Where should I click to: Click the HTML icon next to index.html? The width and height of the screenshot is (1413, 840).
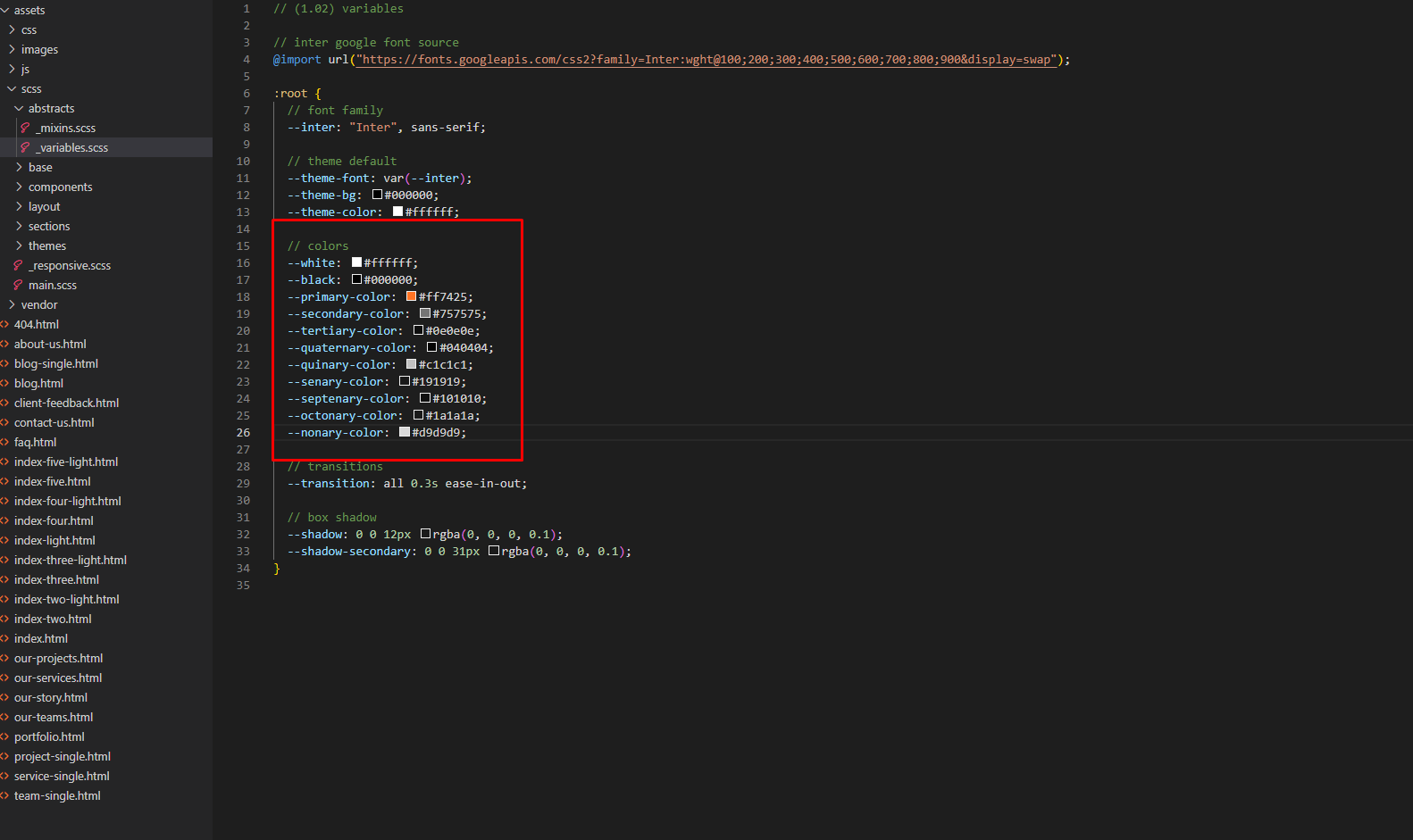pos(4,638)
